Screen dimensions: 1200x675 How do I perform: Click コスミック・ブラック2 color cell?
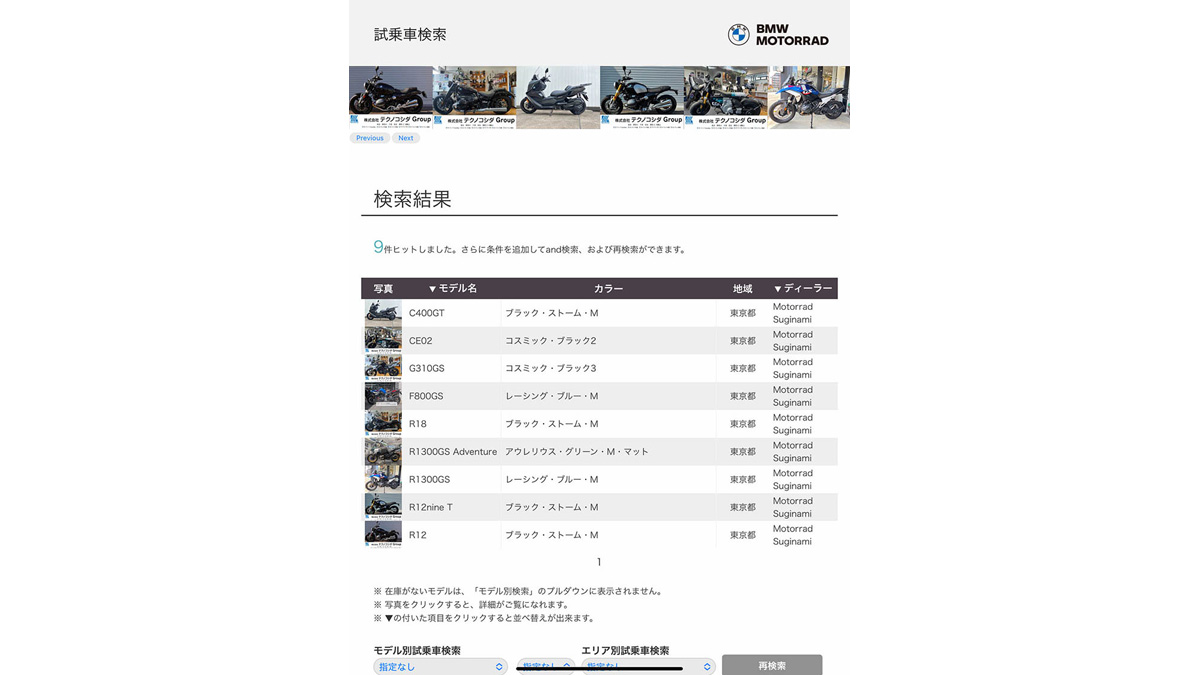[551, 341]
